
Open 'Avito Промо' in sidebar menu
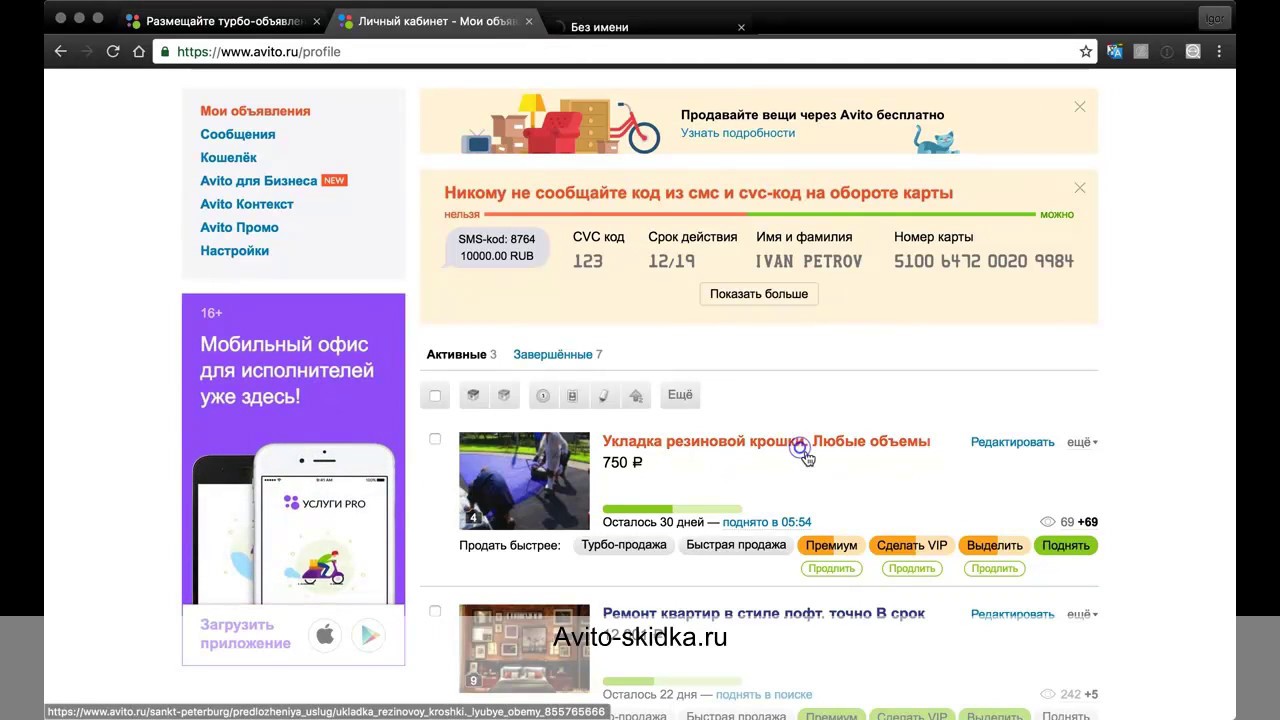pos(239,227)
